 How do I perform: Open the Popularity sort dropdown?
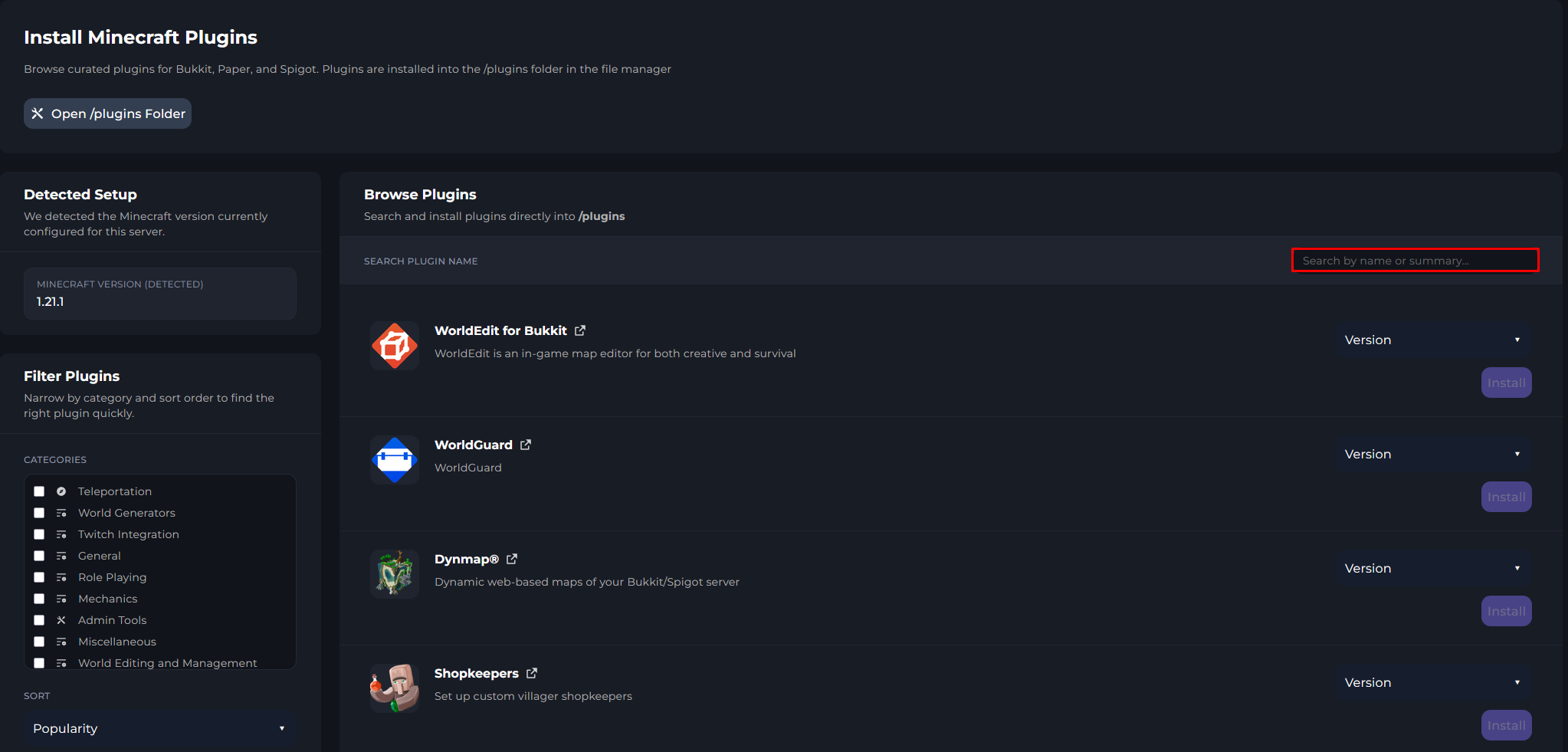(x=159, y=728)
